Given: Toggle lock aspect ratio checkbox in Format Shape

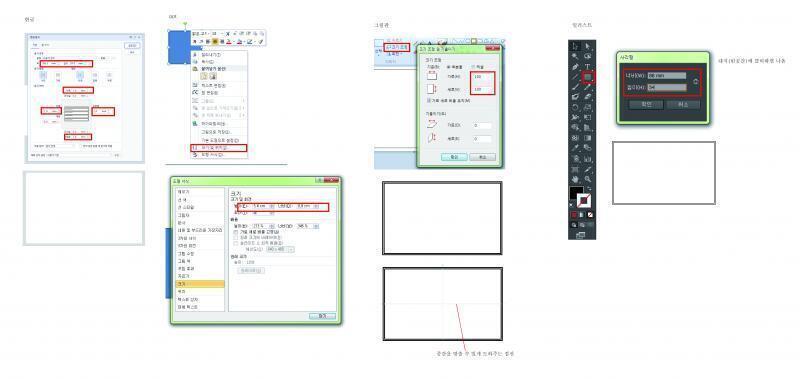Looking at the screenshot, I should point(236,232).
